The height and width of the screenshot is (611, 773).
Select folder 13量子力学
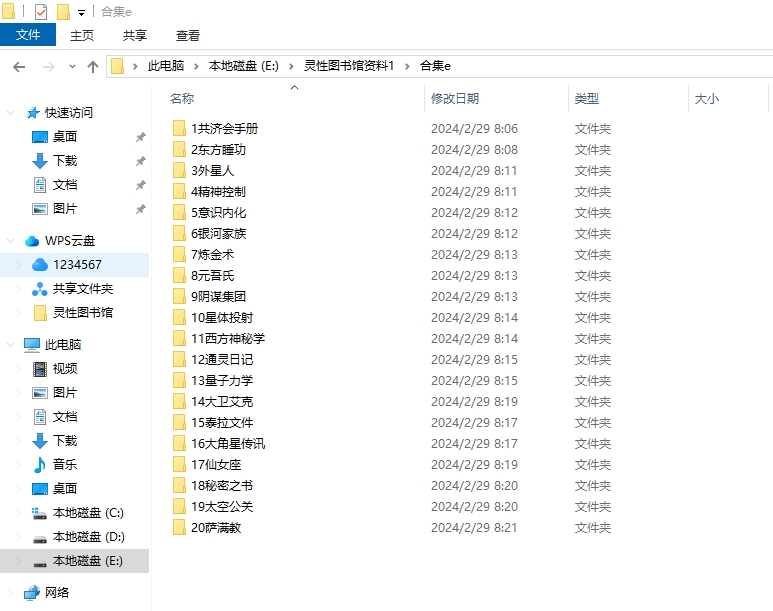[222, 380]
